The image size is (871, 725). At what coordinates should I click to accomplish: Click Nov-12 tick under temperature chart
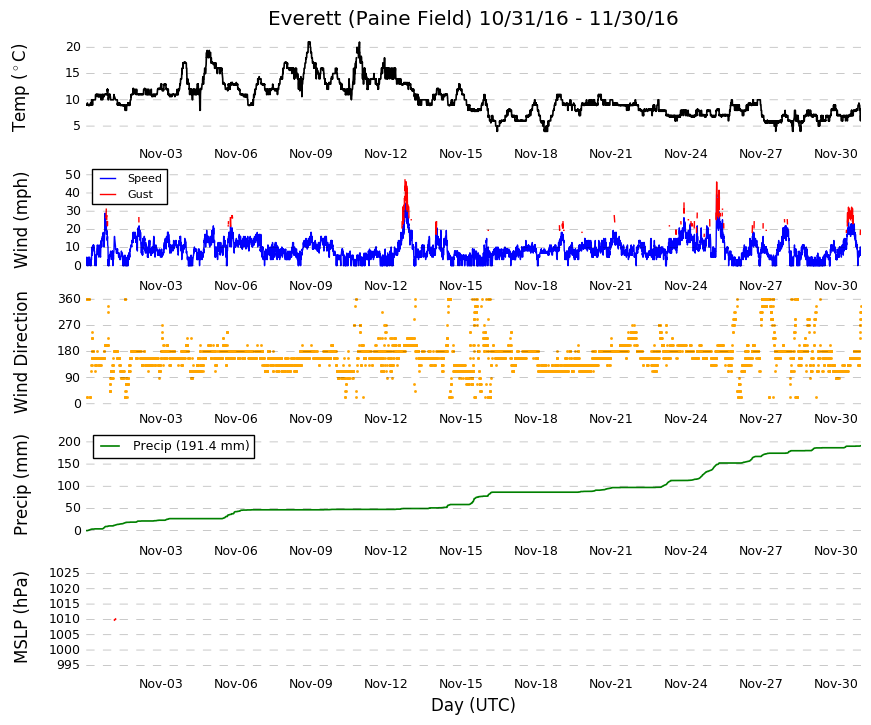pos(386,154)
